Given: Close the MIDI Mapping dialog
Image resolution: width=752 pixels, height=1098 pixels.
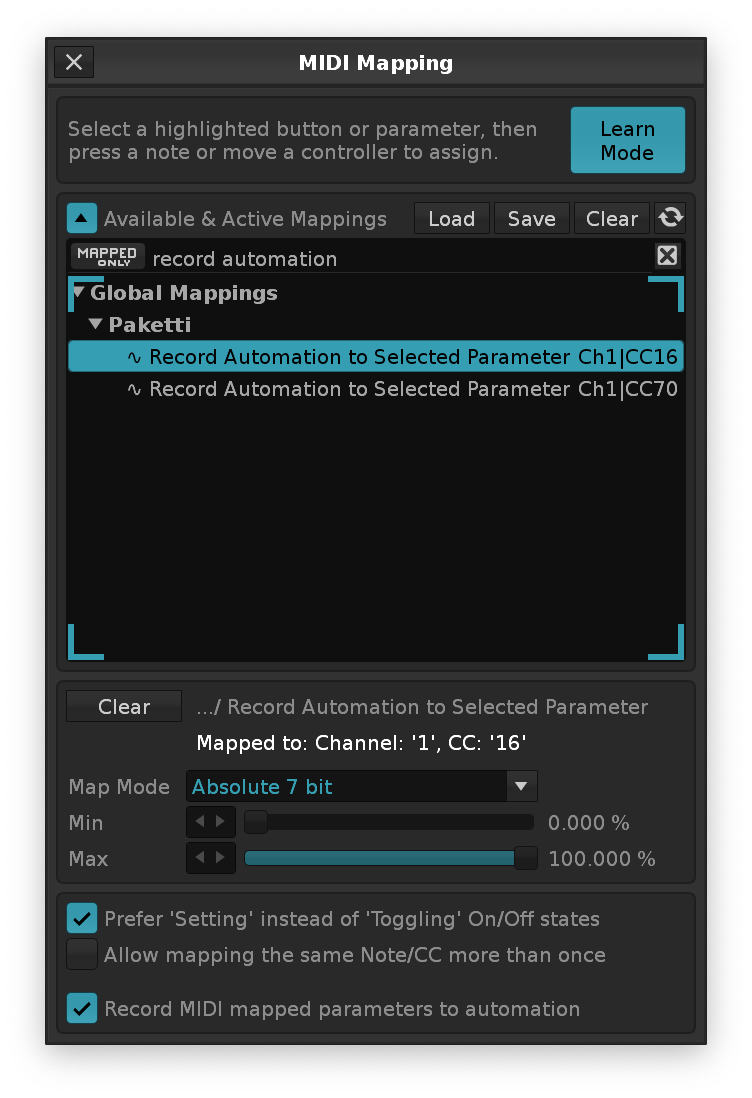Looking at the screenshot, I should pos(74,62).
